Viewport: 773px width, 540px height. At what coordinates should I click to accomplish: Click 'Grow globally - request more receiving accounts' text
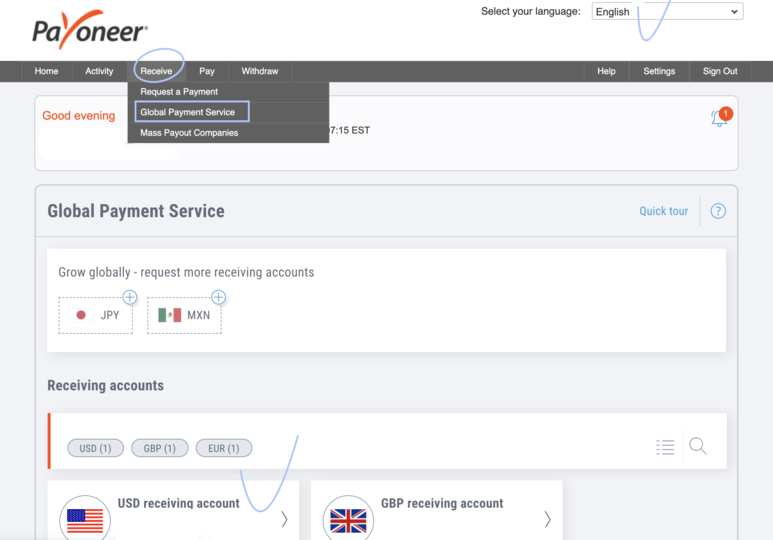click(186, 272)
